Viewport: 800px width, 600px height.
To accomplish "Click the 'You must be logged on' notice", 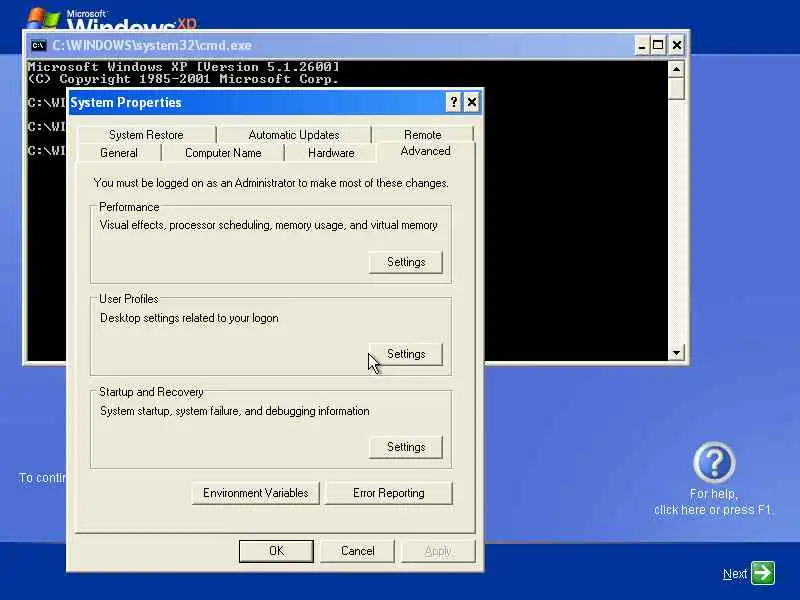I will pyautogui.click(x=271, y=183).
